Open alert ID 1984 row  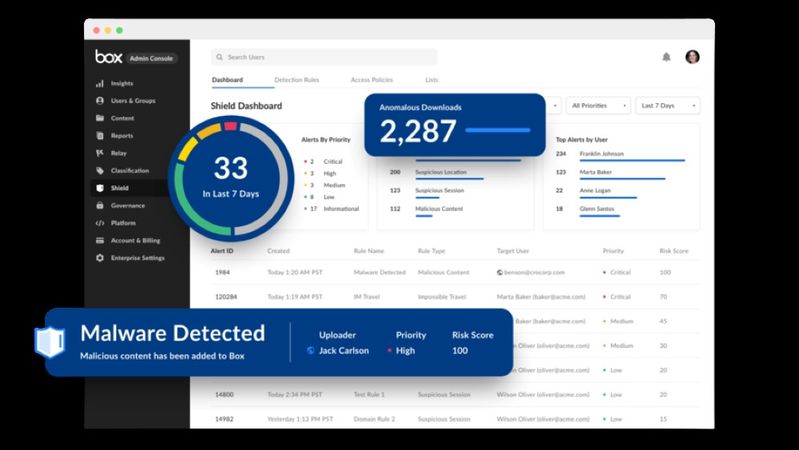click(455, 273)
